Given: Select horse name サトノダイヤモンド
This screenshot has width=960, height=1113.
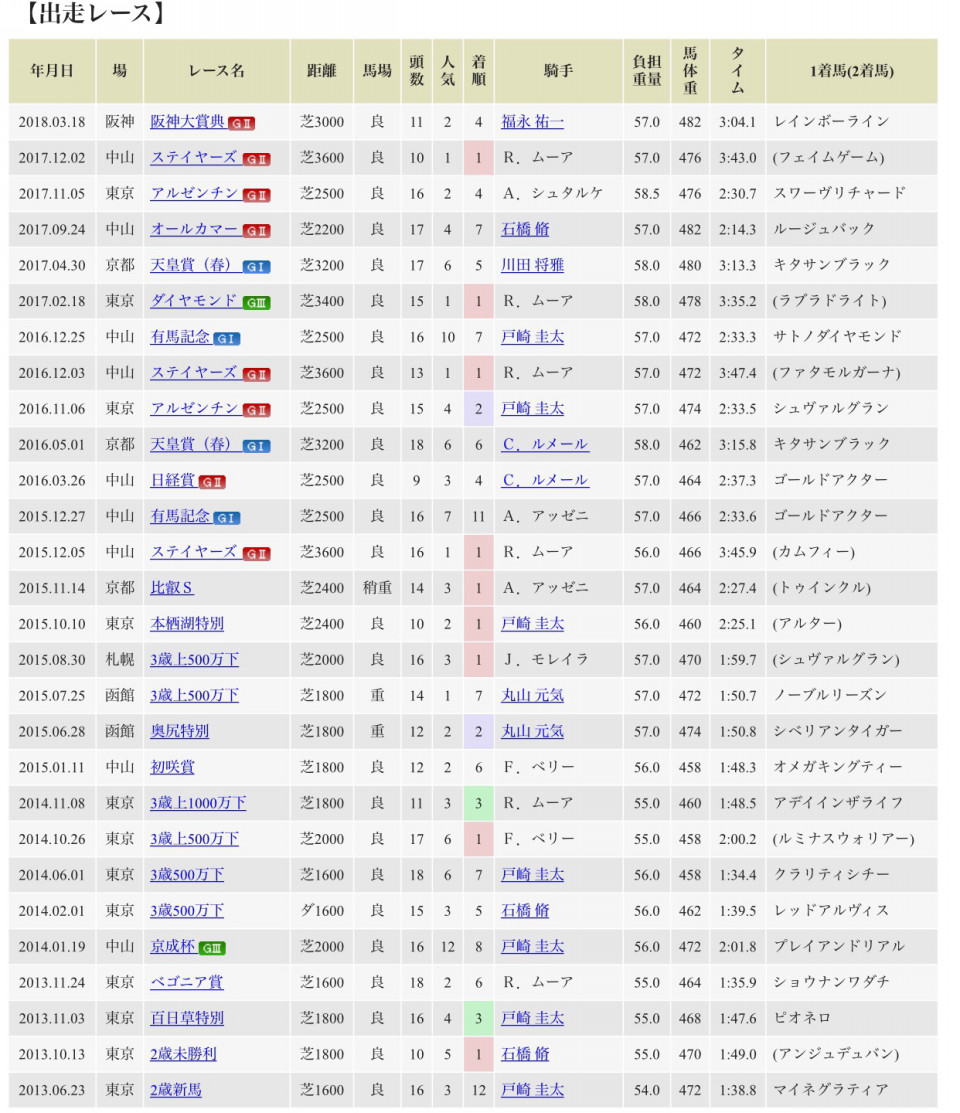Looking at the screenshot, I should click(837, 337).
